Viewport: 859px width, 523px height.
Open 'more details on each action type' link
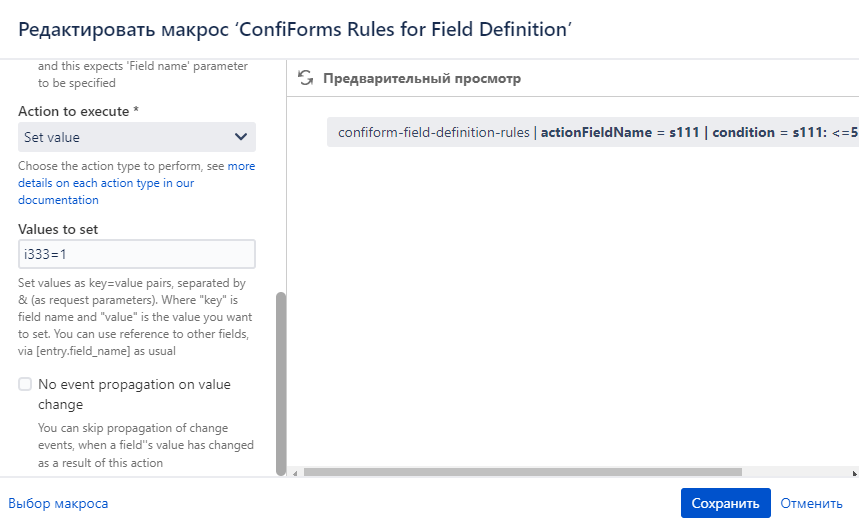(136, 183)
